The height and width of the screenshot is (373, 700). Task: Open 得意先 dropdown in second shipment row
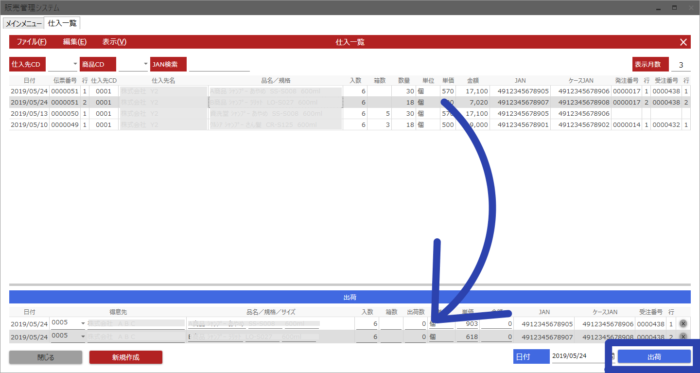click(x=83, y=336)
